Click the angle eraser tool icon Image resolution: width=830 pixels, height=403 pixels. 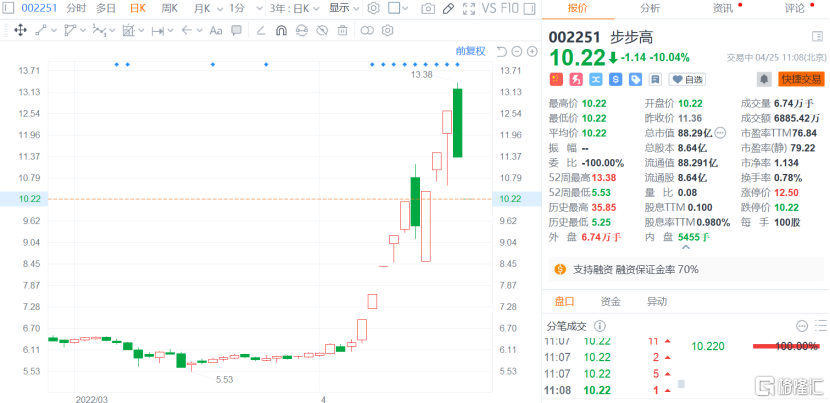(x=260, y=30)
